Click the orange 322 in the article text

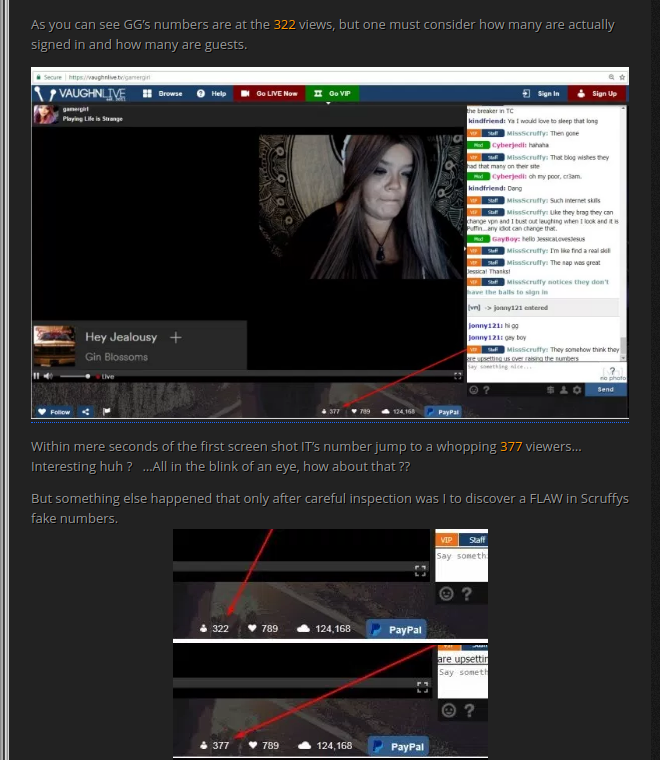(x=284, y=24)
